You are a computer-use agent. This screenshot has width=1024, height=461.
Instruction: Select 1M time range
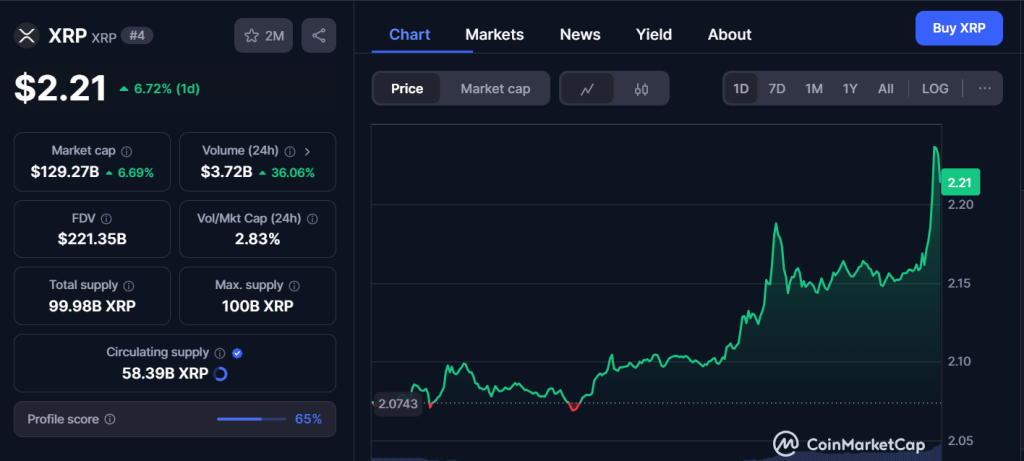pos(814,89)
